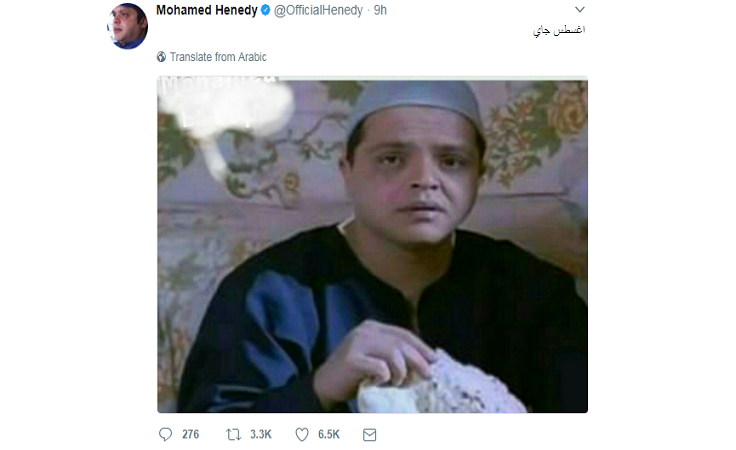The width and height of the screenshot is (736, 450).
Task: Click the @OfficialHenedy handle
Action: (x=318, y=10)
